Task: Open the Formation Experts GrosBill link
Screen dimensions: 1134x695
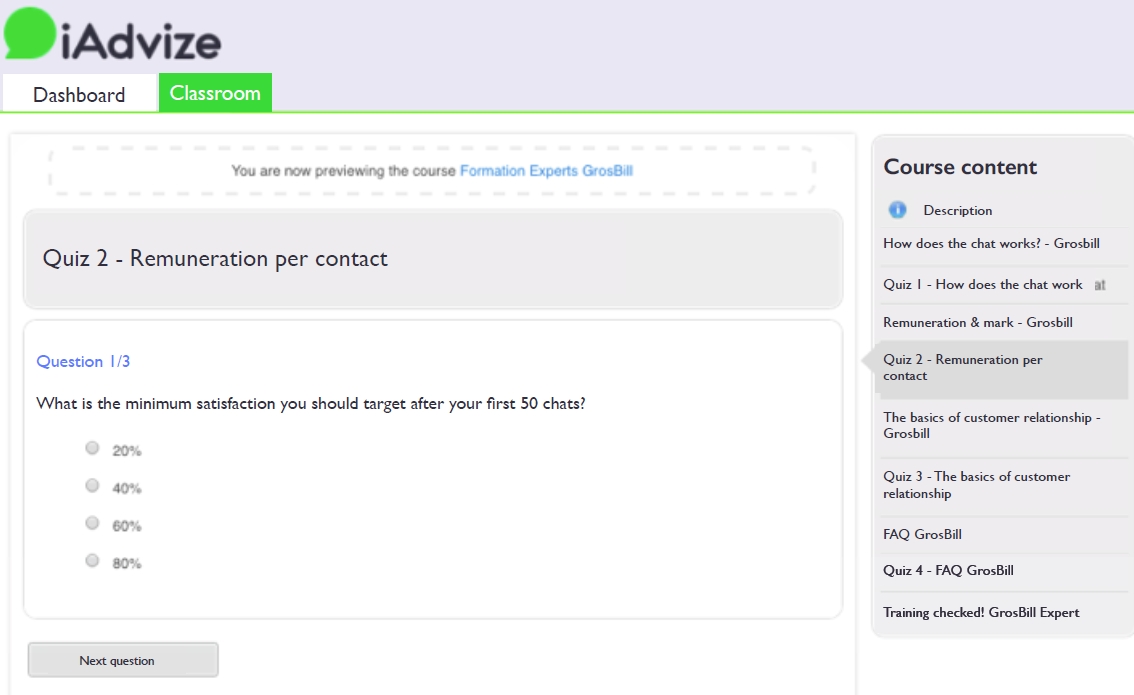Action: (546, 171)
